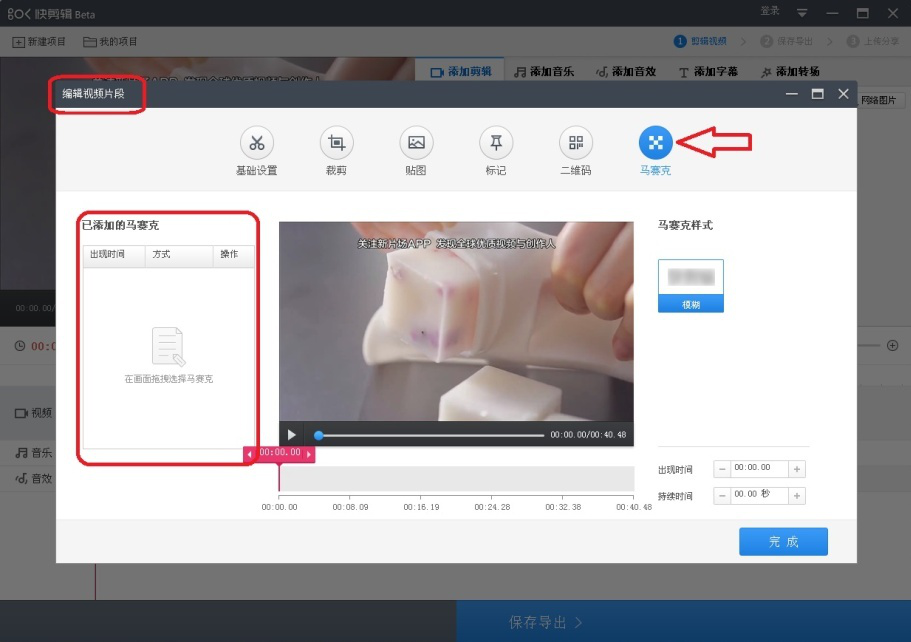Screen dimensions: 911x642
Task: Nudge the timeline marker left with the arrow
Action: pyautogui.click(x=250, y=454)
